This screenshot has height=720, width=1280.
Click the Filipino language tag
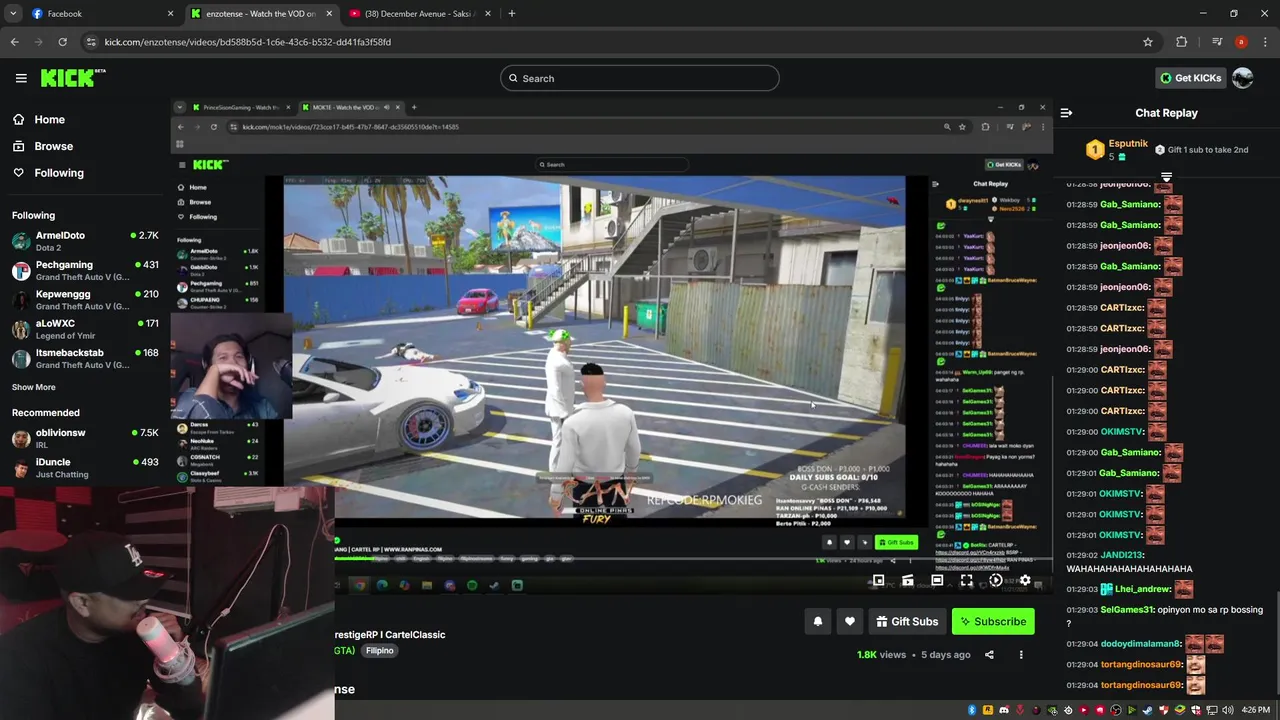379,650
